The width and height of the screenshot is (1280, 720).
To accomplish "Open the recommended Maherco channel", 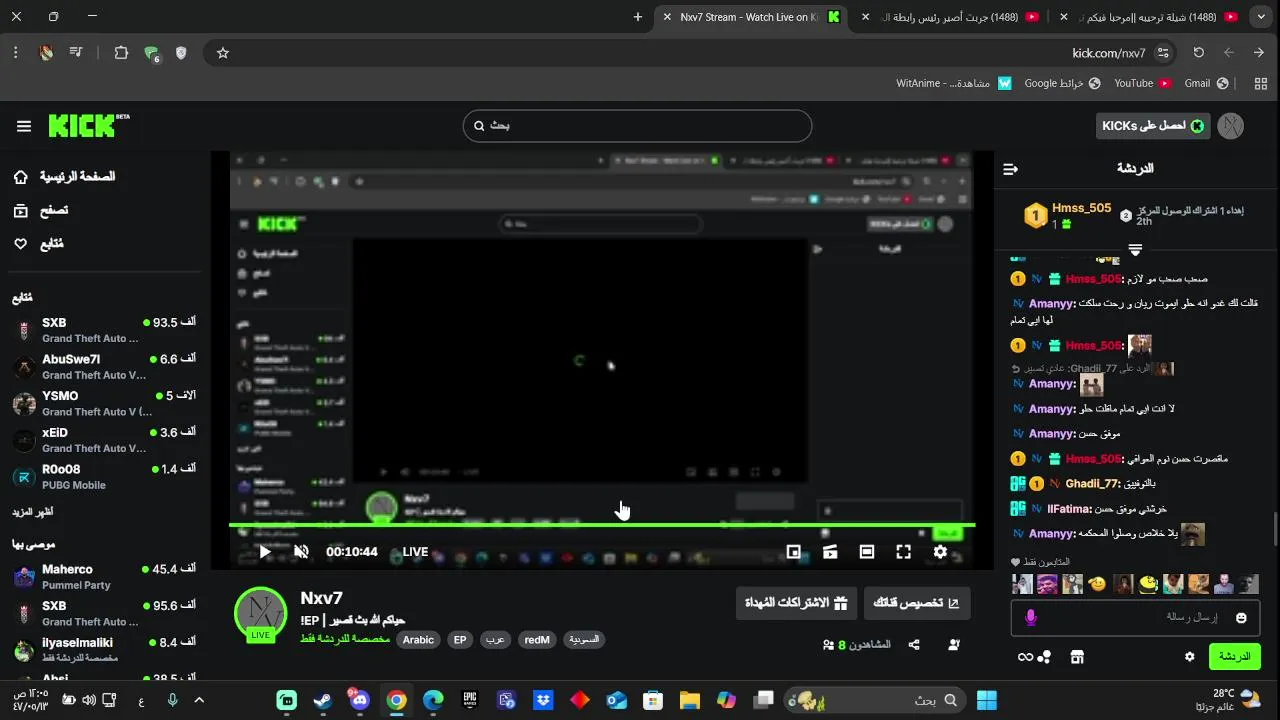I will pyautogui.click(x=105, y=577).
